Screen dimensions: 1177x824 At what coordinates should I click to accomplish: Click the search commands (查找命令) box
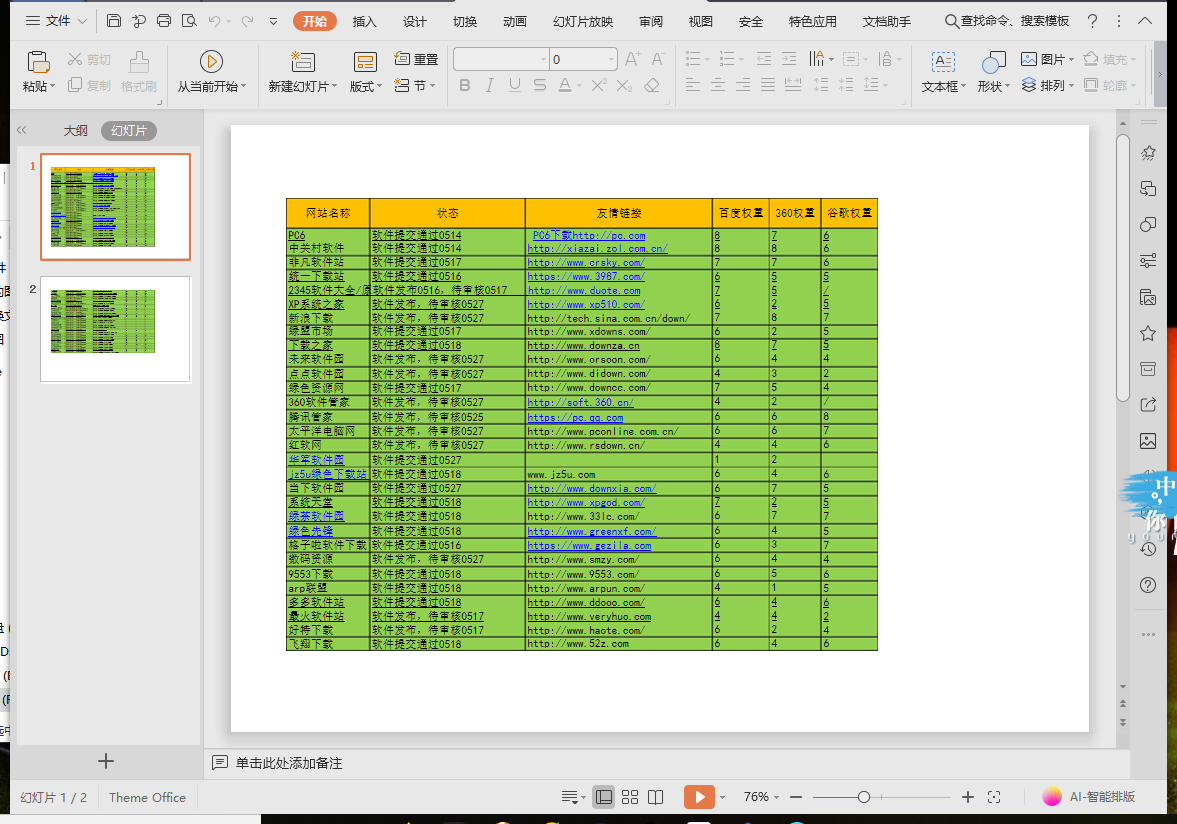tap(1007, 21)
